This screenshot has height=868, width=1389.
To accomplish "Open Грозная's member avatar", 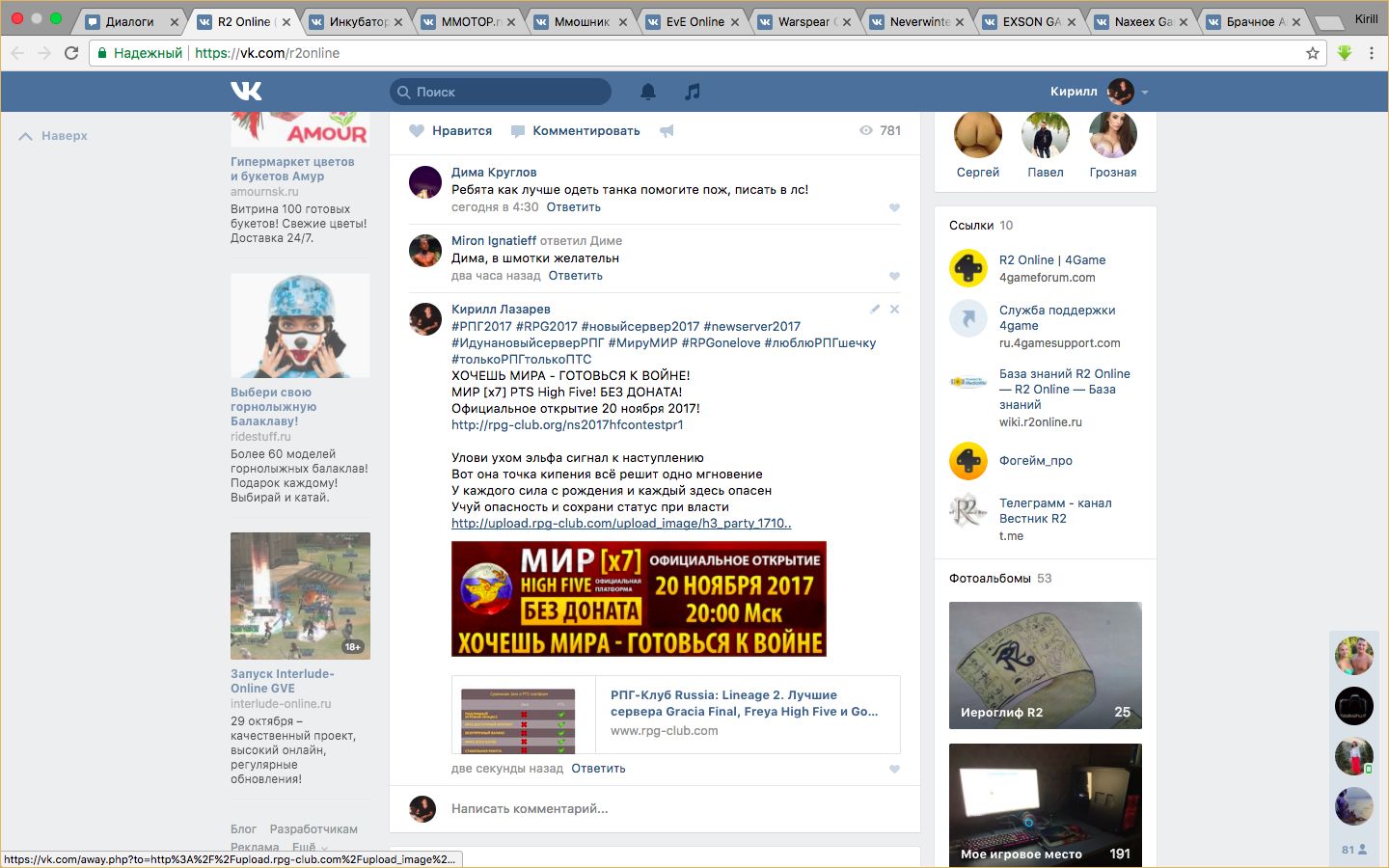I will click(1113, 135).
